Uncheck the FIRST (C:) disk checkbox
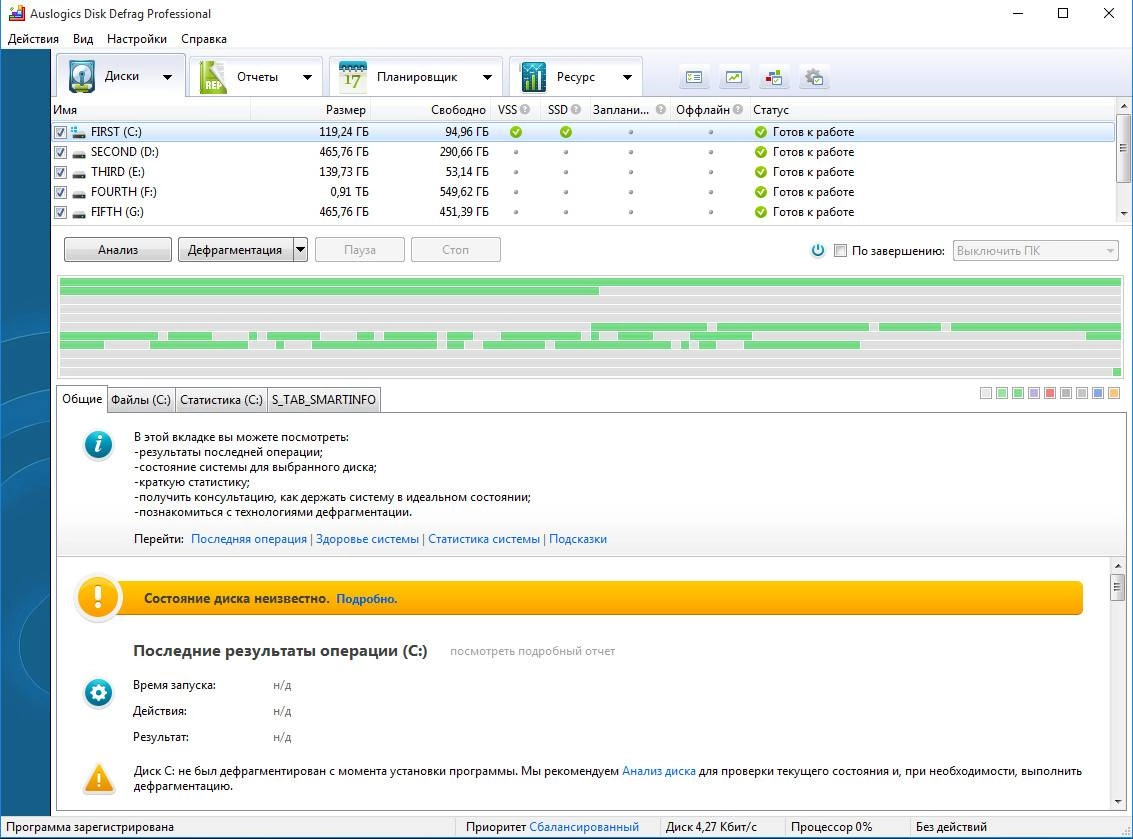 point(60,132)
